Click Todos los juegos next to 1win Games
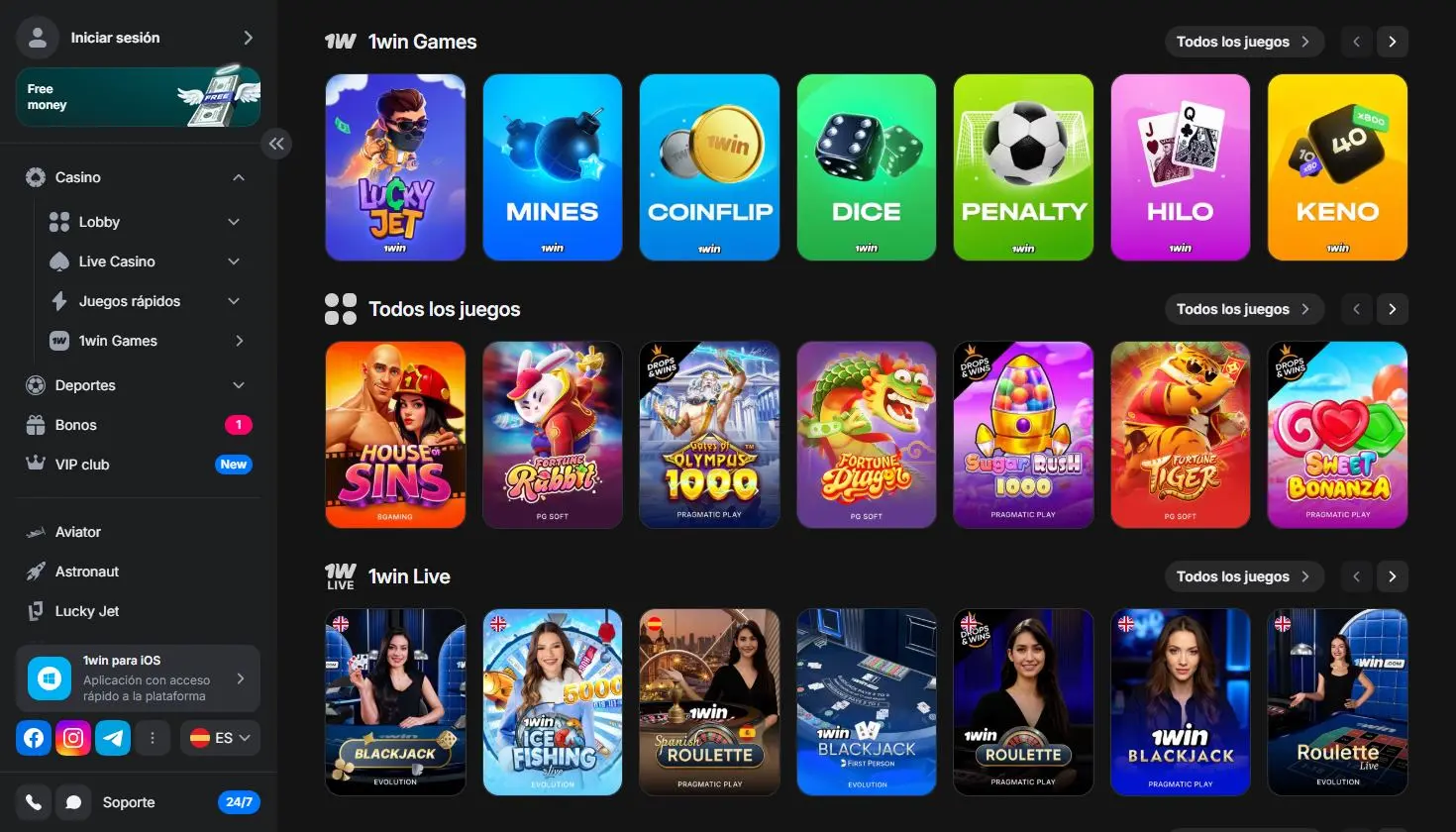Screen dimensions: 1456x832 (x=1244, y=42)
